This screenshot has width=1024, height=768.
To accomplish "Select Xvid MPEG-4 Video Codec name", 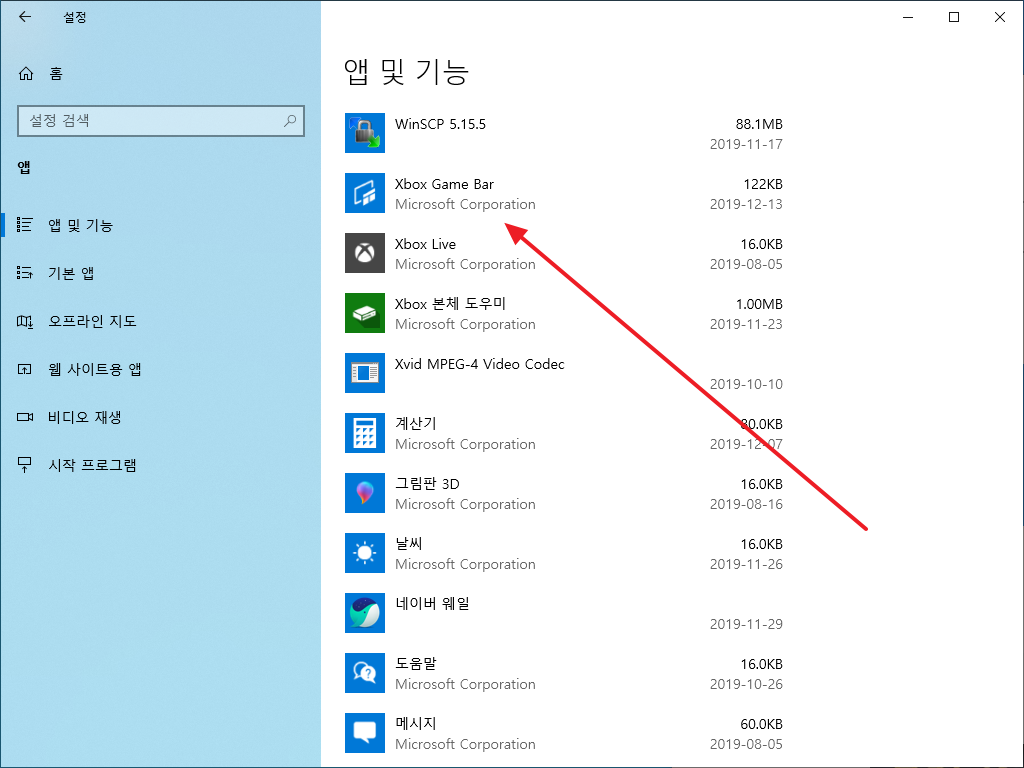I will [x=479, y=364].
